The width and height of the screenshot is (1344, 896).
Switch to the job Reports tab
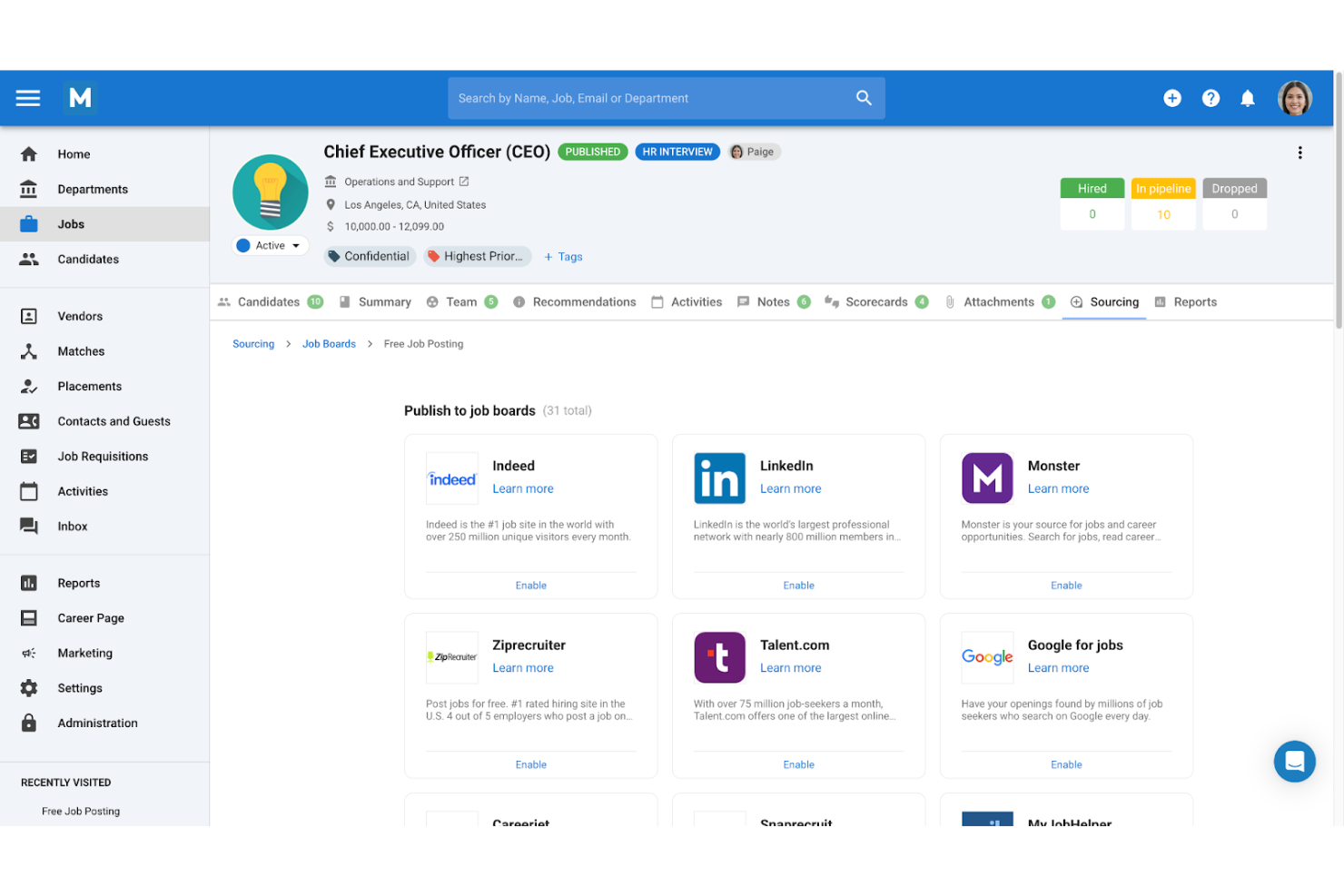[1185, 302]
